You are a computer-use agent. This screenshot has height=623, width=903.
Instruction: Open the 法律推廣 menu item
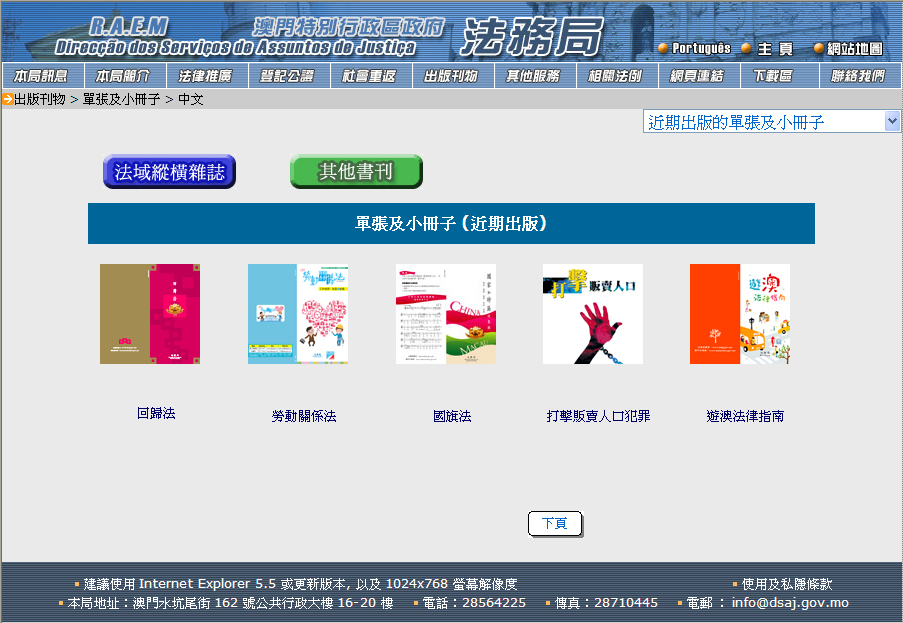[x=205, y=76]
